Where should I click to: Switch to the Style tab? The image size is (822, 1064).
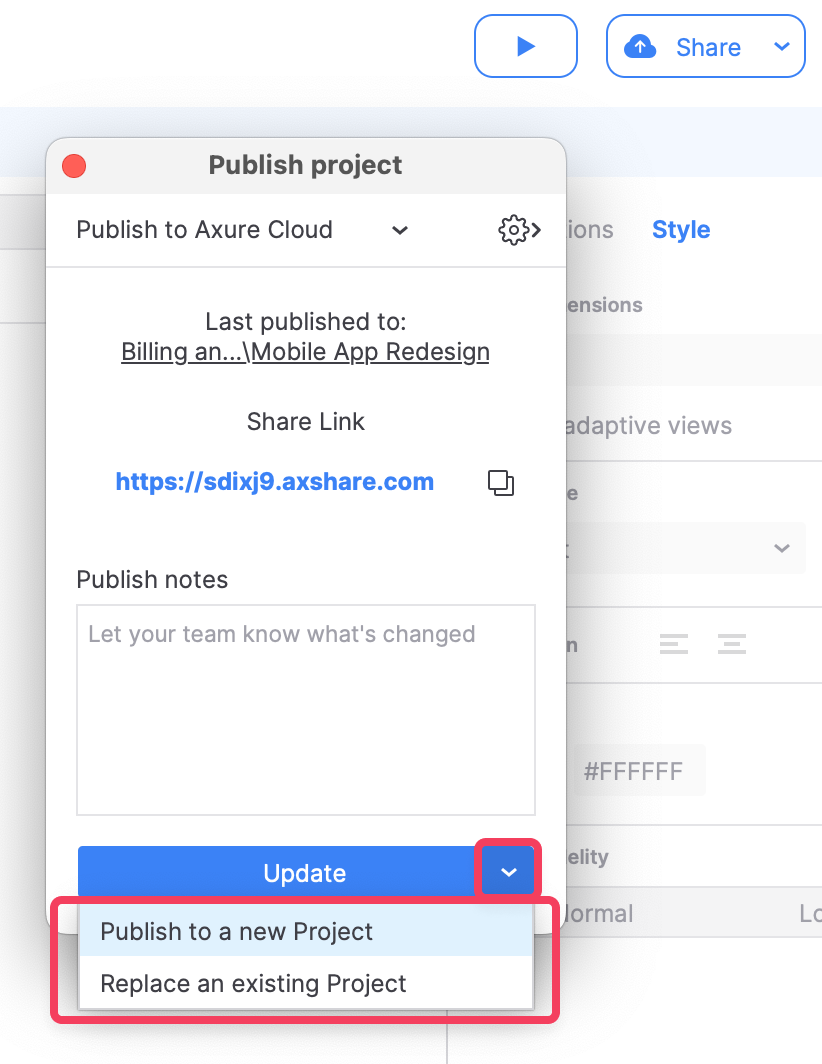681,230
